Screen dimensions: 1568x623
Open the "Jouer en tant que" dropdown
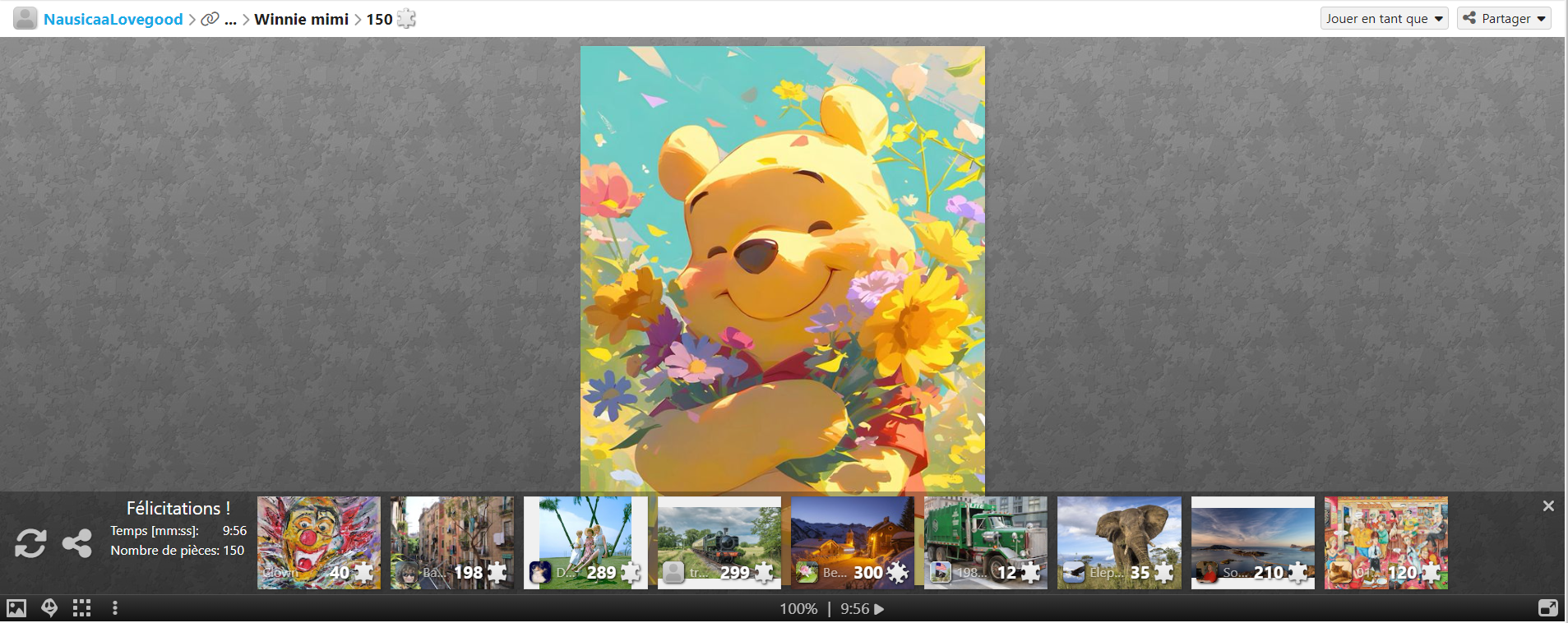click(x=1385, y=19)
